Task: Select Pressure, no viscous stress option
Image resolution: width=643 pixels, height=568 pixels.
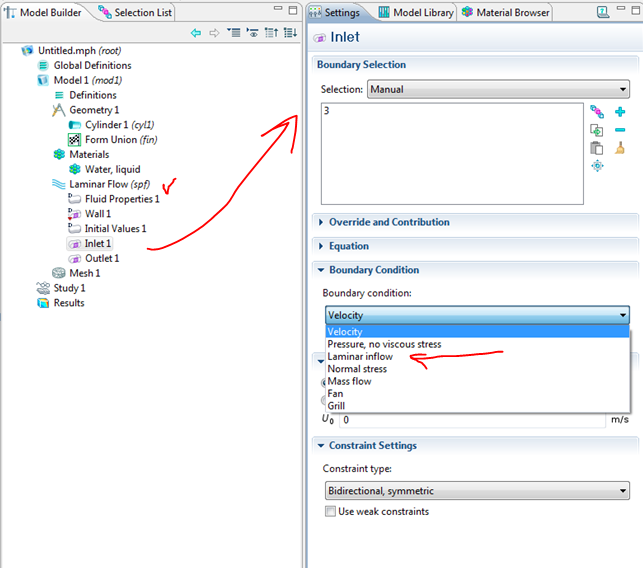Action: tap(384, 344)
